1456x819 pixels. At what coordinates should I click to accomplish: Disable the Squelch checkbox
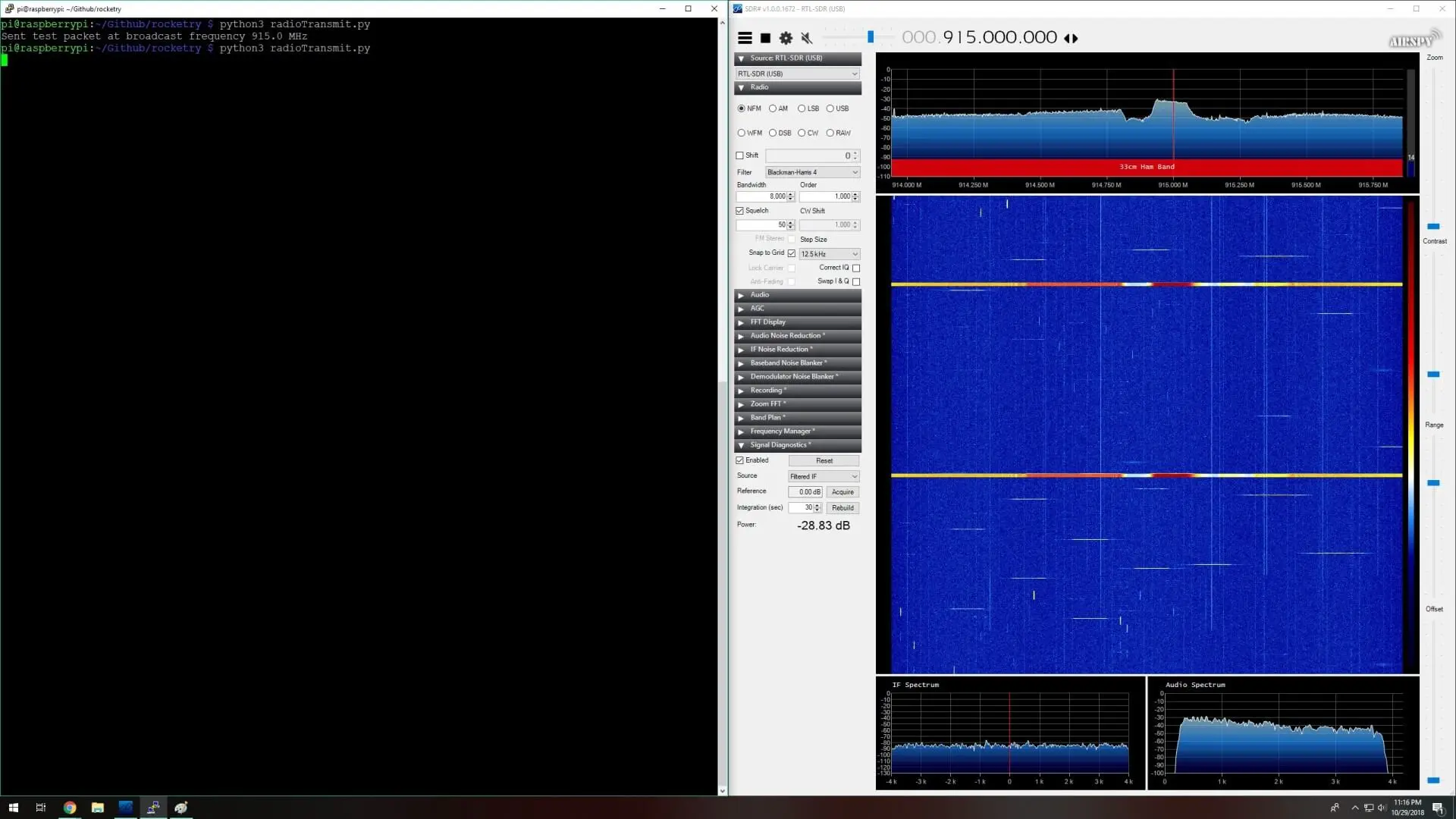[740, 211]
